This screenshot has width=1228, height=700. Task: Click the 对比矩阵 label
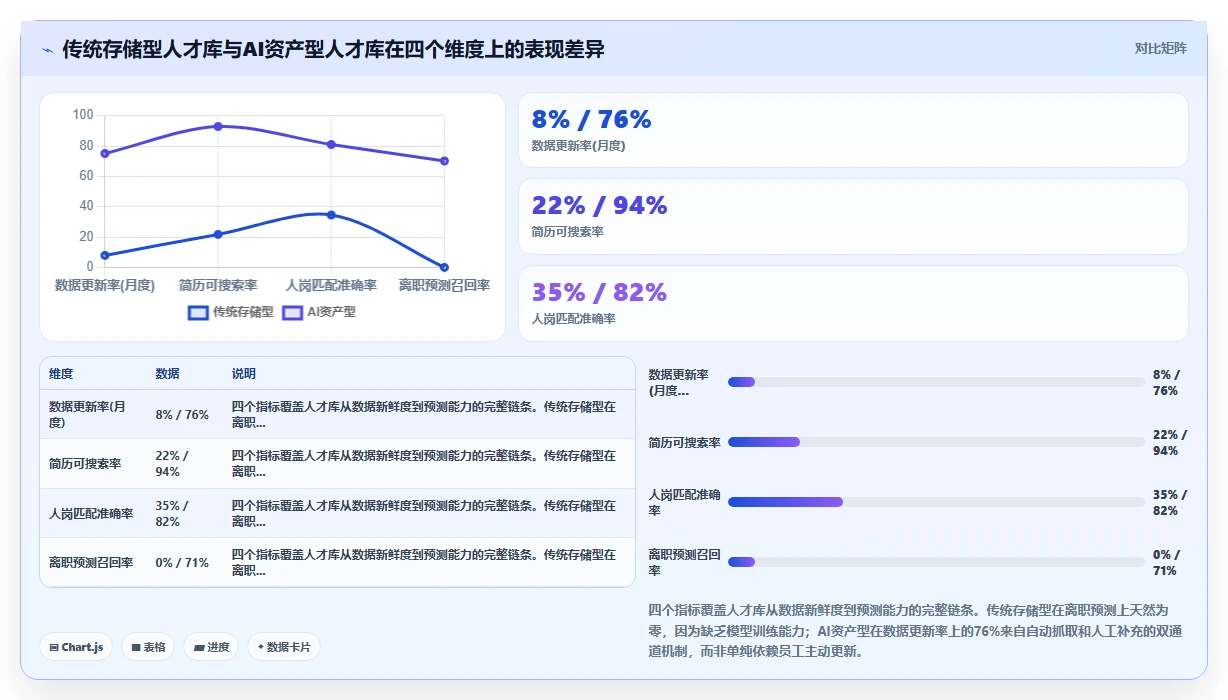1160,48
